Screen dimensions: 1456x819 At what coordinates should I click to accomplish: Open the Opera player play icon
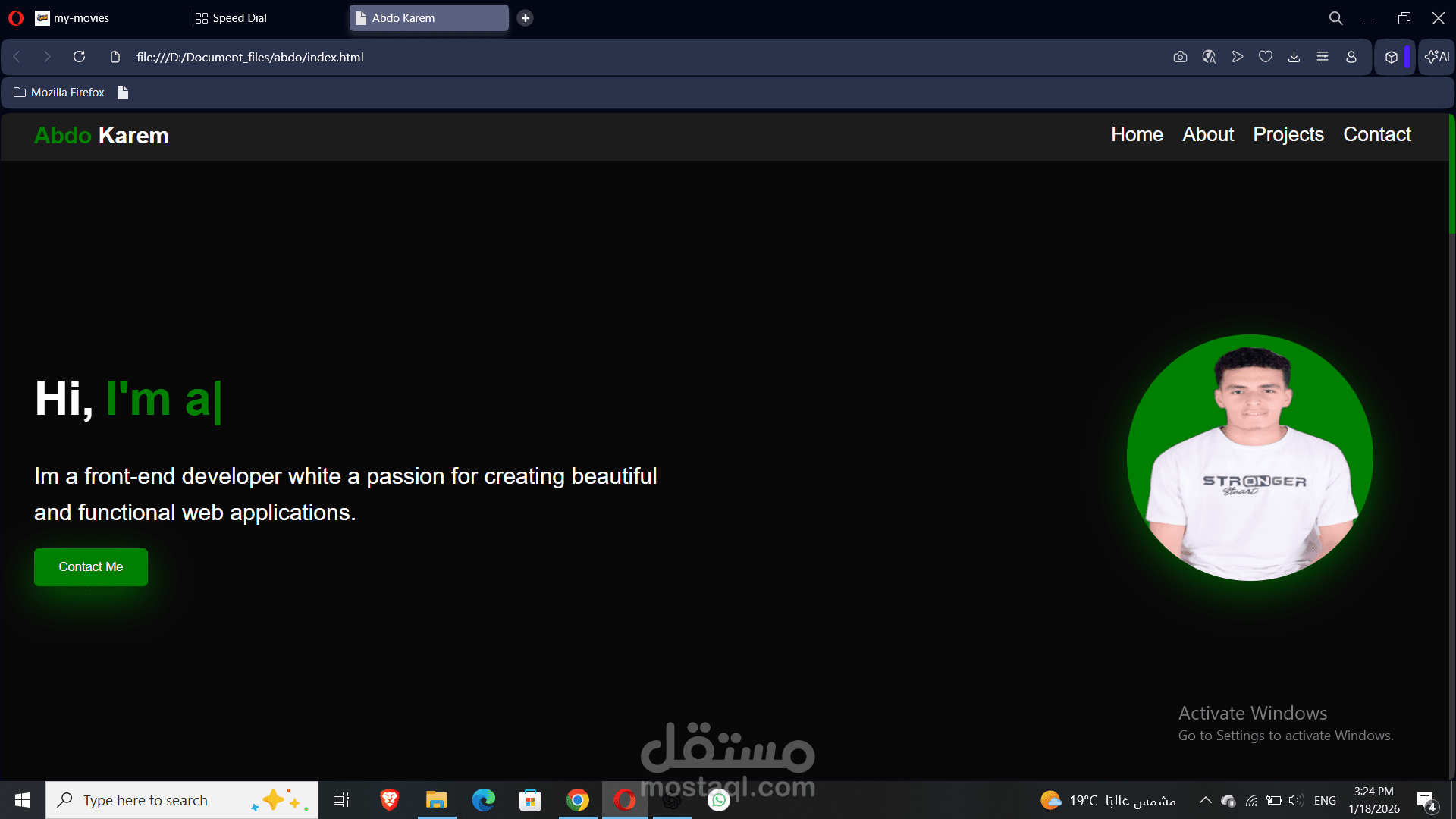pos(1238,57)
